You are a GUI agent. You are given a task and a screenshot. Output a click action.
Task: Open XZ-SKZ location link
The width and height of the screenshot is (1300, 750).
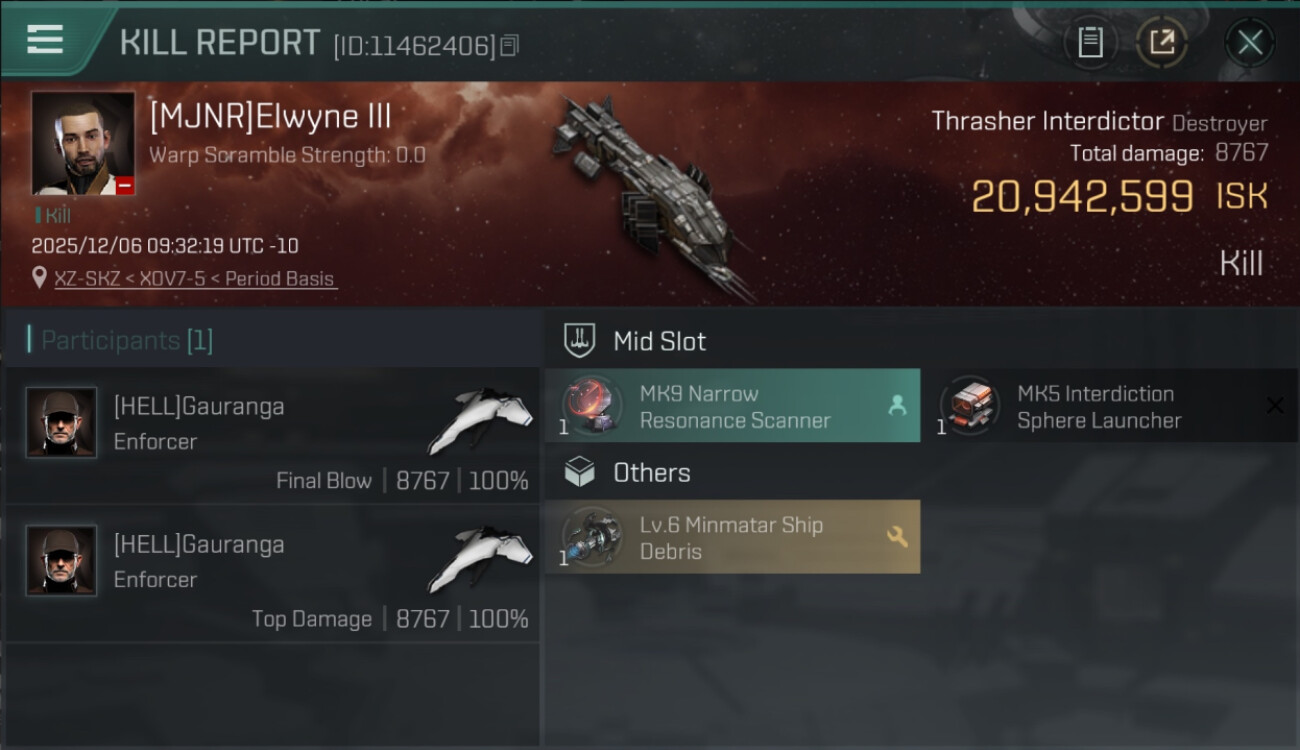196,279
